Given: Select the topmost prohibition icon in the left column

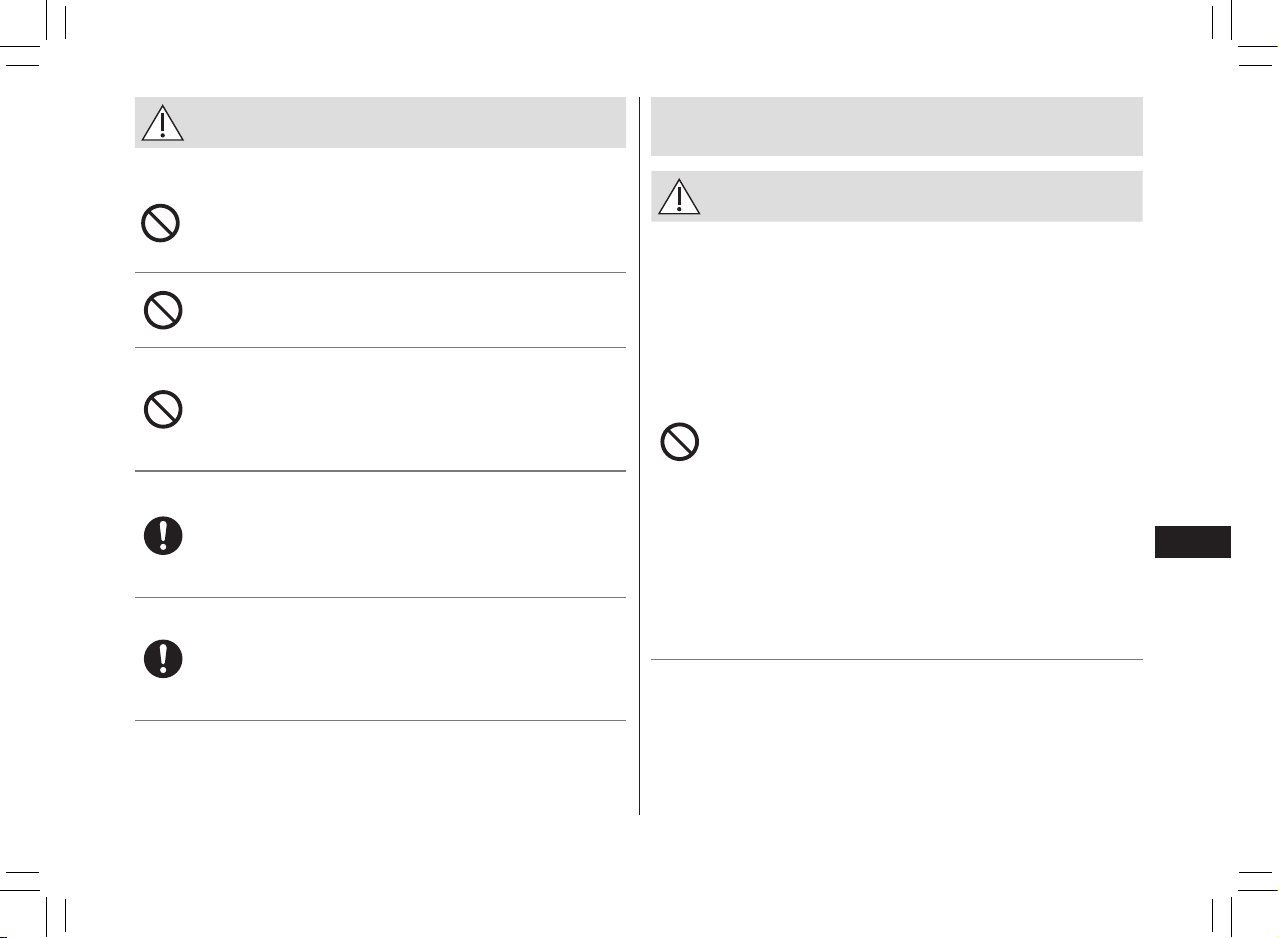Looking at the screenshot, I should [x=161, y=223].
